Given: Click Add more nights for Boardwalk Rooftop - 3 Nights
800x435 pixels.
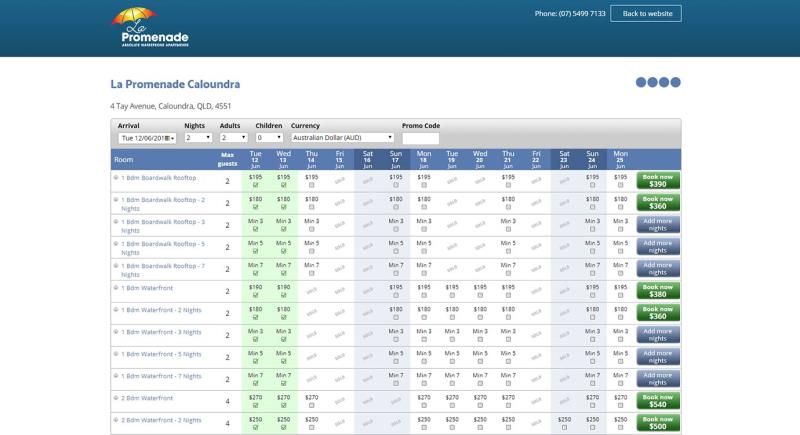Looking at the screenshot, I should click(658, 224).
